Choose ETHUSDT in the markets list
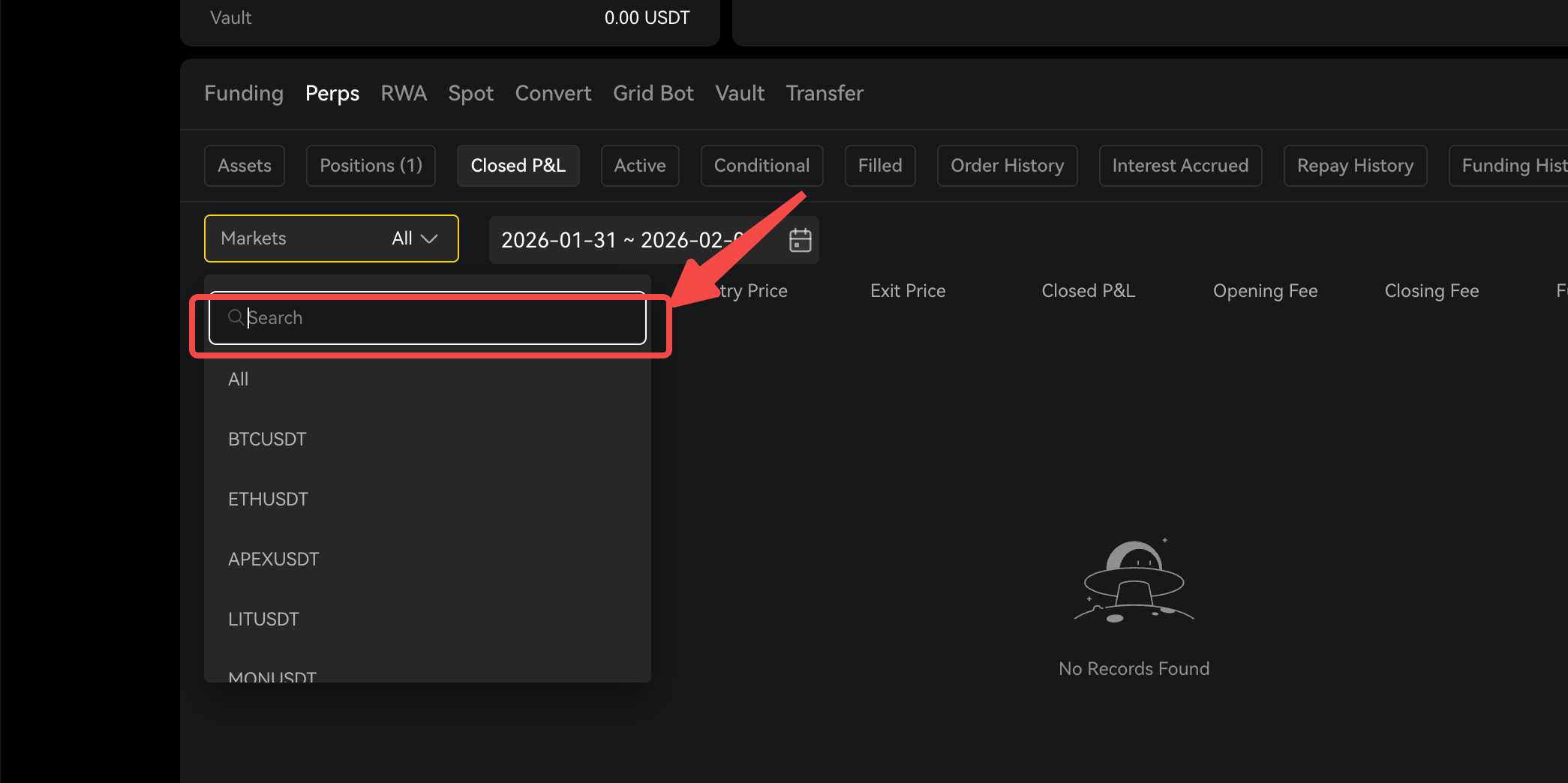The height and width of the screenshot is (783, 1568). click(268, 499)
